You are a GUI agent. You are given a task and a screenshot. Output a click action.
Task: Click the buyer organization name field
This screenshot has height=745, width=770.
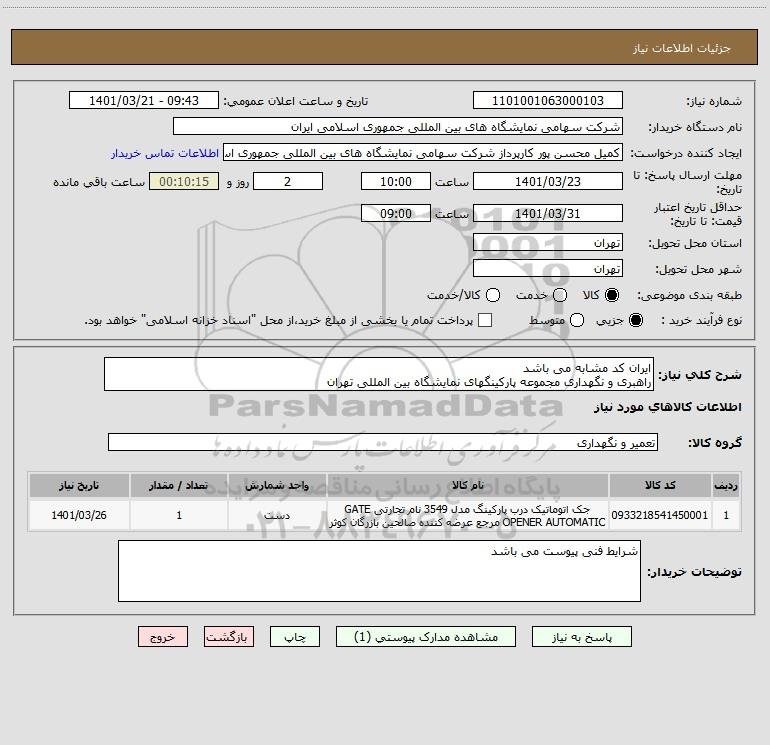click(x=398, y=127)
